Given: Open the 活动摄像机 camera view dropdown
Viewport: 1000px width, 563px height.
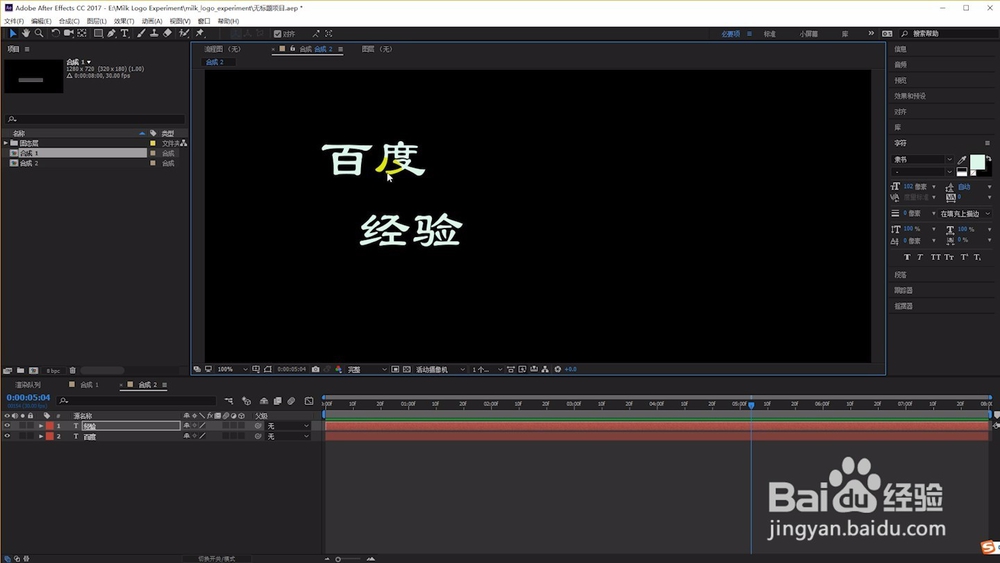Looking at the screenshot, I should point(441,369).
